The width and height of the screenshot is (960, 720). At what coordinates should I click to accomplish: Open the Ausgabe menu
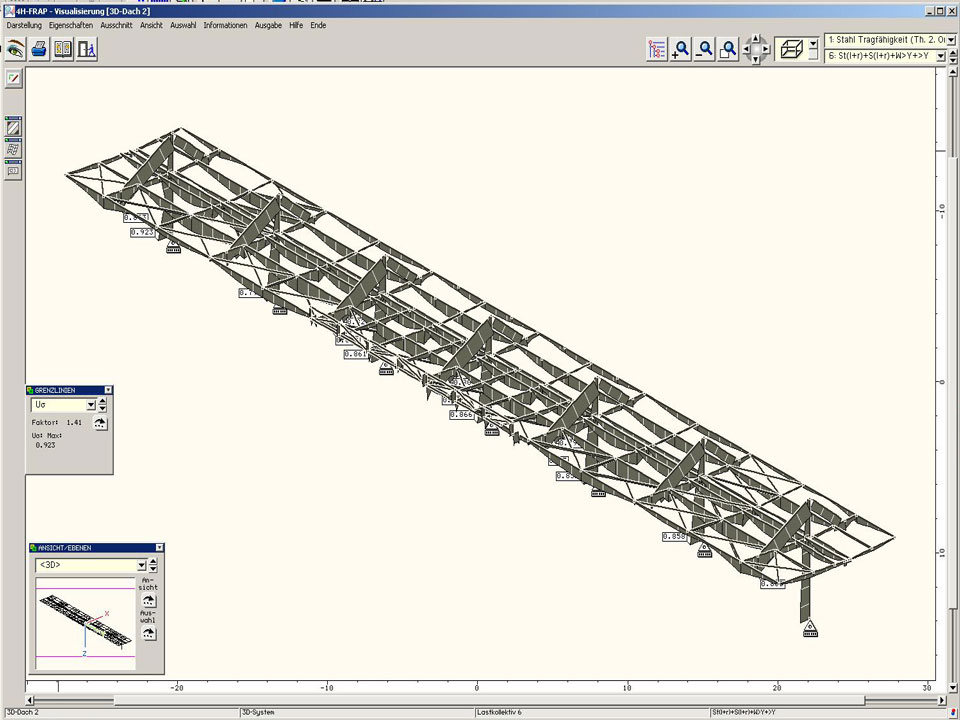pos(268,25)
